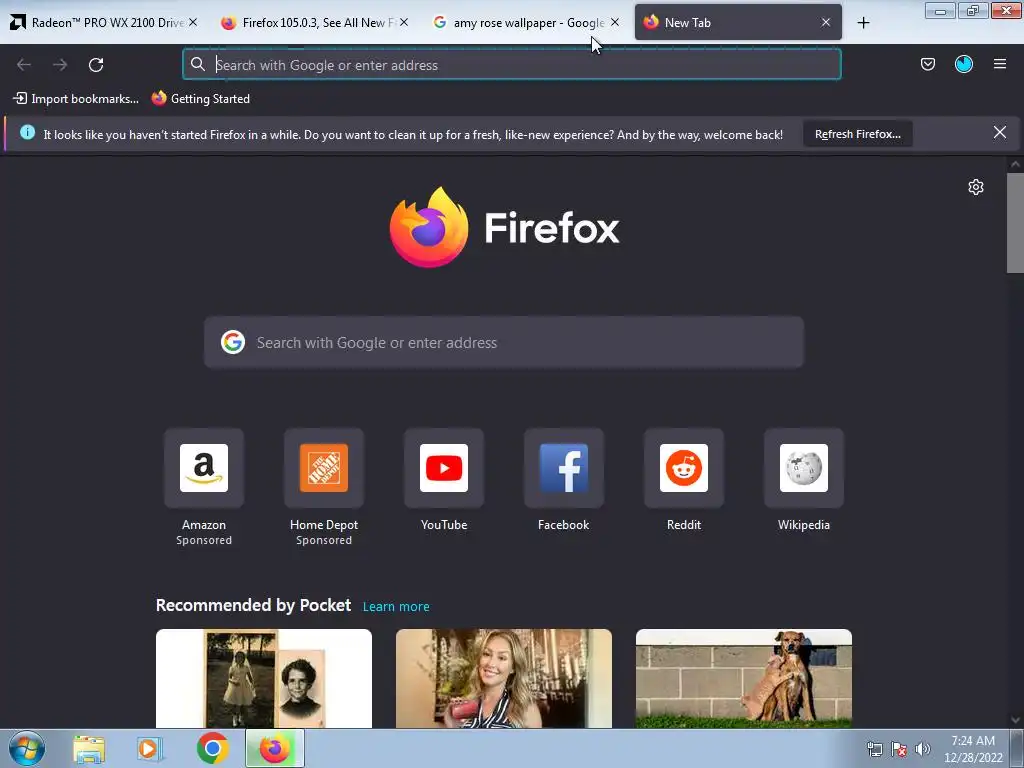
Task: Open new tab personalize settings gear
Action: click(976, 187)
